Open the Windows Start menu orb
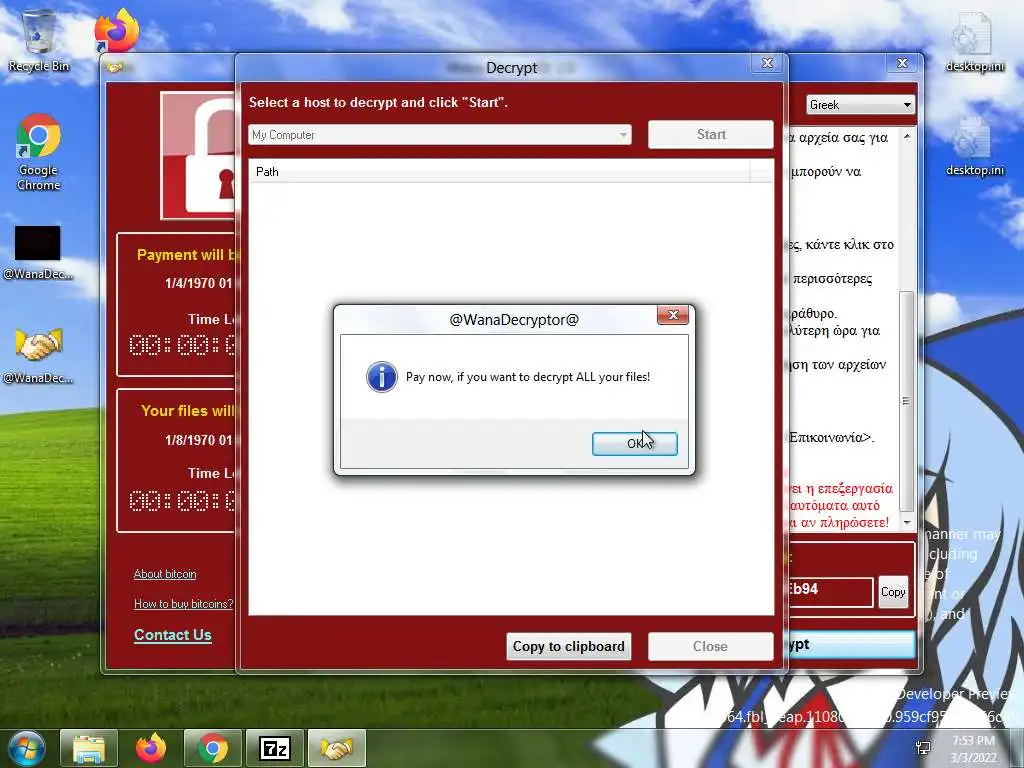Viewport: 1024px width, 768px height. pyautogui.click(x=26, y=748)
